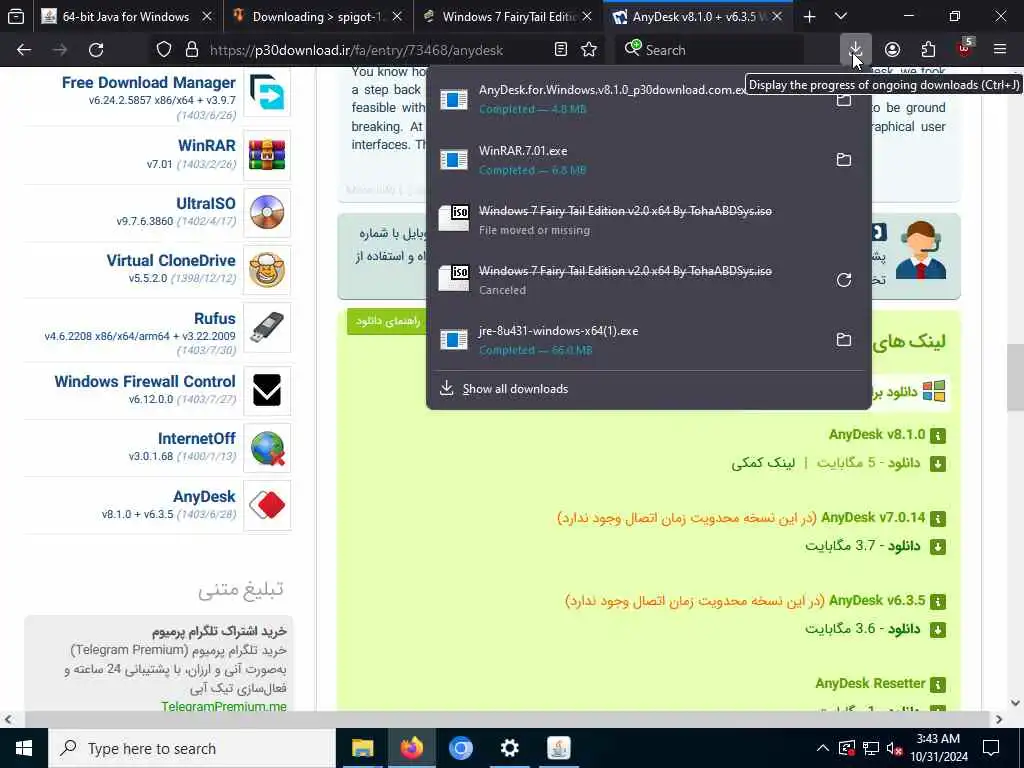Open the WinRAR sidebar link
Screen dimensions: 1024x768
[x=206, y=145]
